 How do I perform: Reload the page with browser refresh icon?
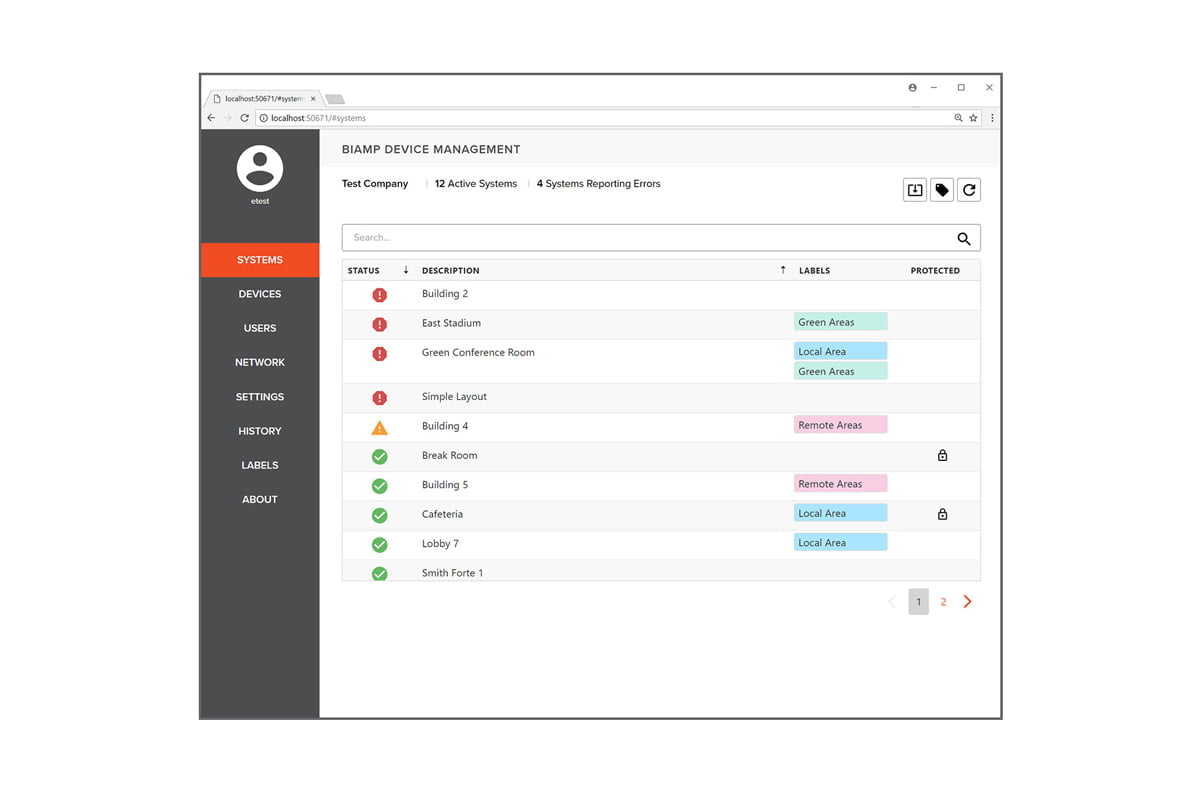tap(244, 118)
